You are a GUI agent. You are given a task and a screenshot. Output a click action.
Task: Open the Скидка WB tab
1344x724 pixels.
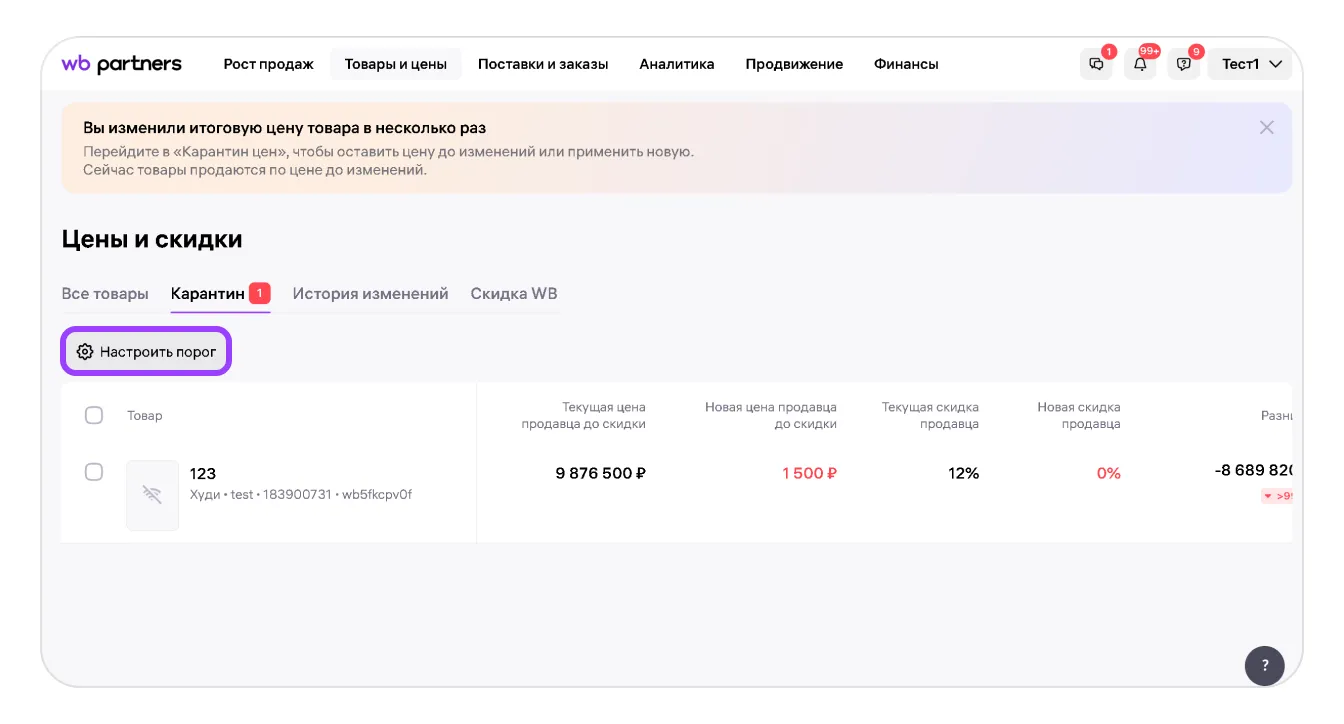514,293
